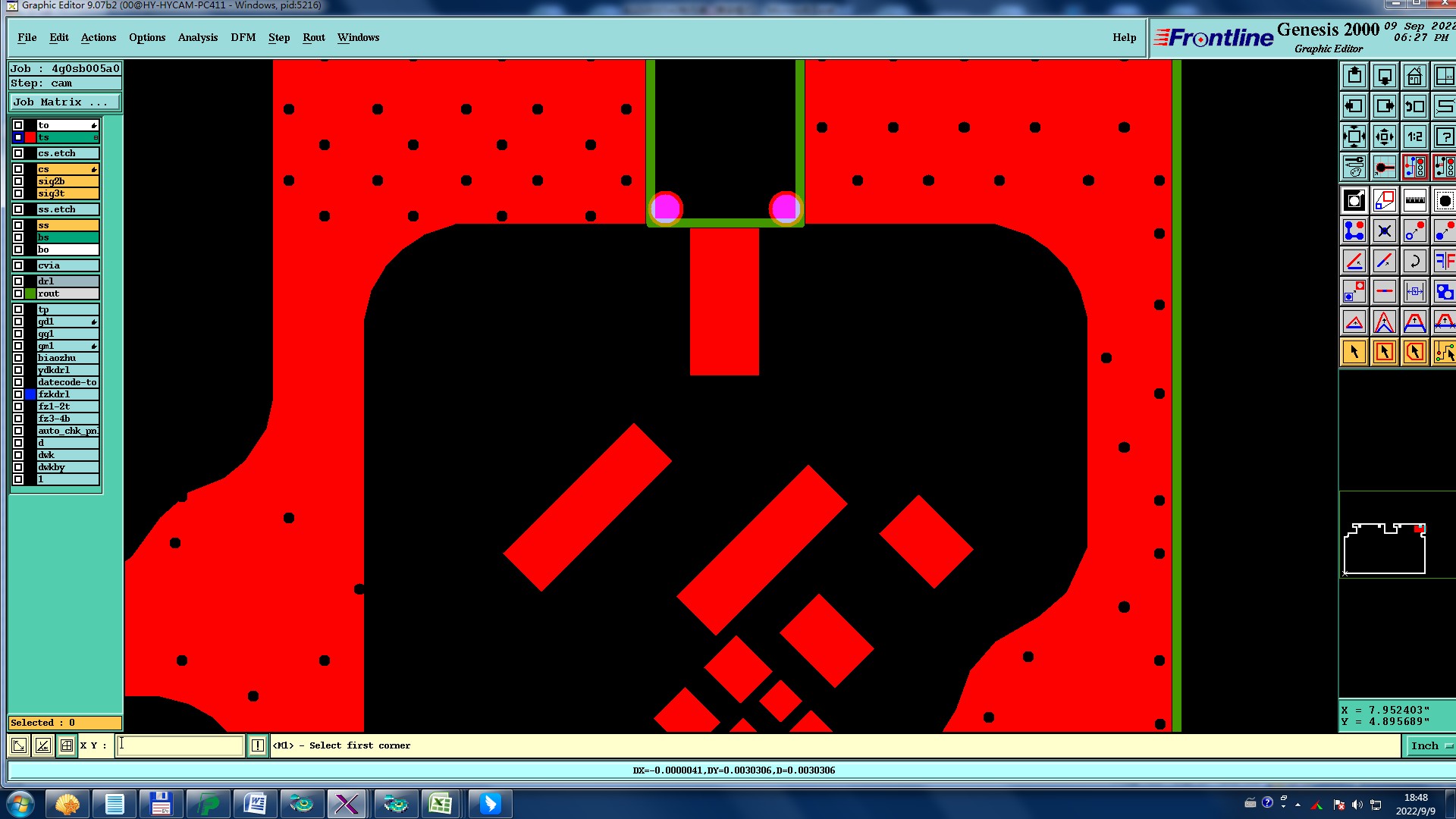
Task: Select the ruler measure tool icon
Action: (1414, 200)
